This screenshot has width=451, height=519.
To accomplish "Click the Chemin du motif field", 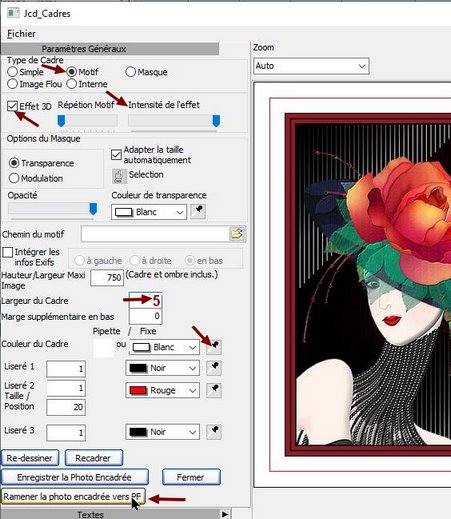I will click(x=155, y=234).
